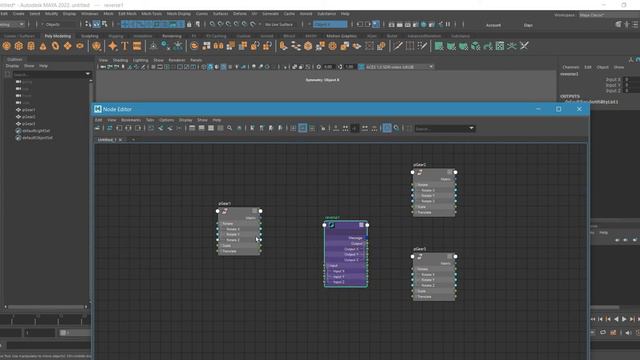Toggle view mode square on reverse1 node
Image resolution: width=640 pixels, height=360 pixels.
[361, 225]
